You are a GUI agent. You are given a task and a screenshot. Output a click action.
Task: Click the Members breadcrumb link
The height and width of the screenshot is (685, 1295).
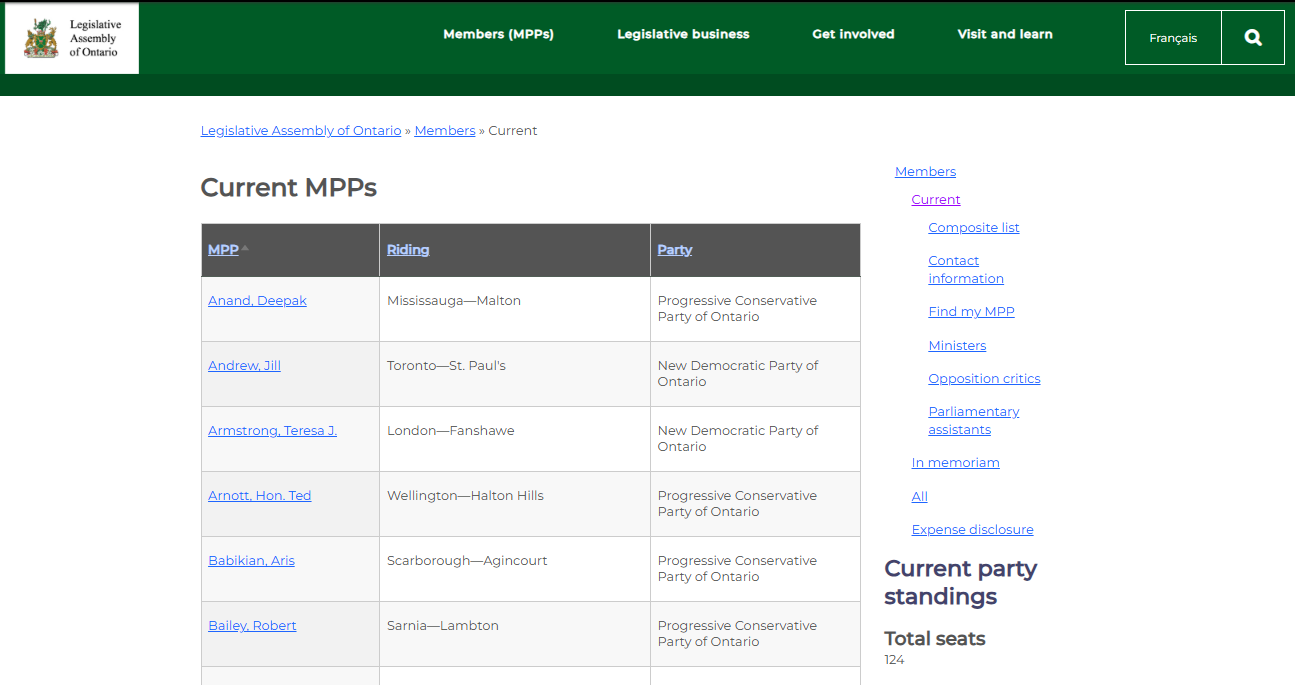(x=444, y=131)
